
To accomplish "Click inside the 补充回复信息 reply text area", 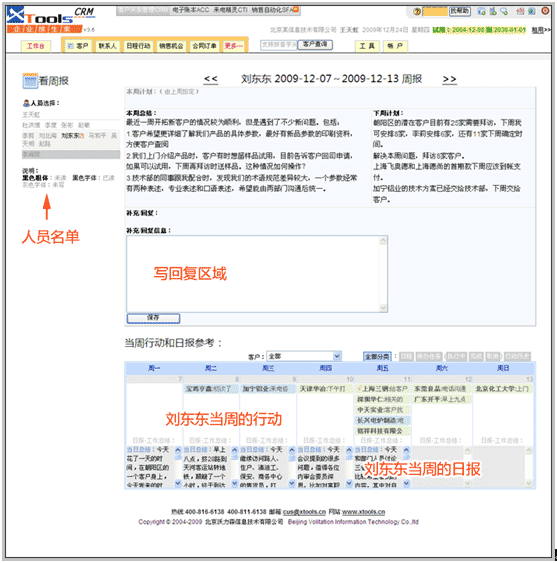I will (x=253, y=274).
